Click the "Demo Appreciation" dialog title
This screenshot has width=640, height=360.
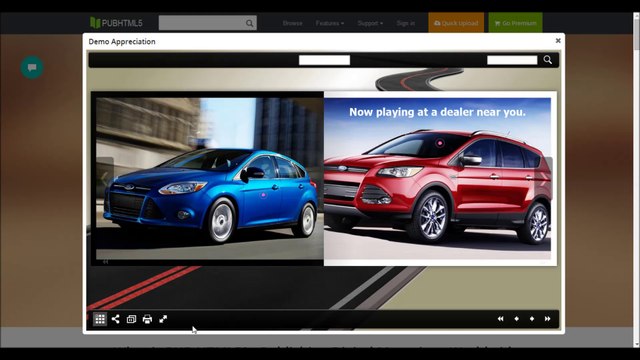122,41
